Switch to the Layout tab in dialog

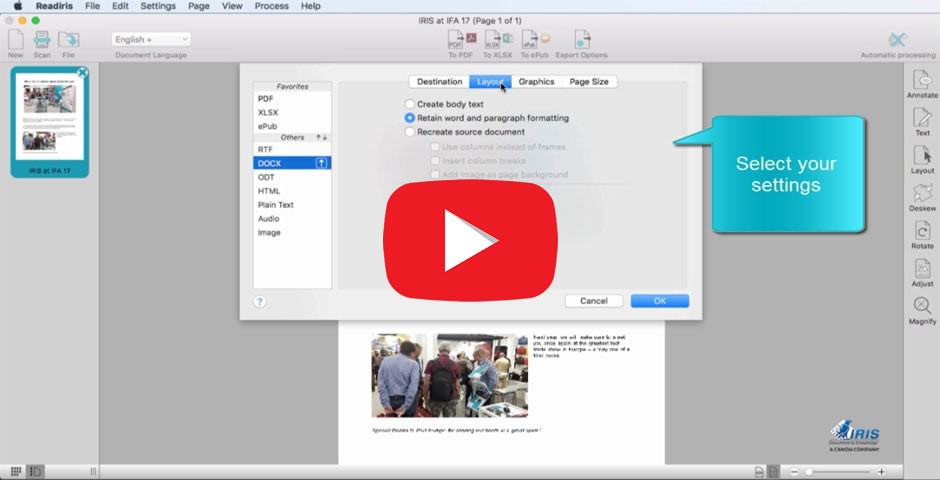click(x=490, y=81)
